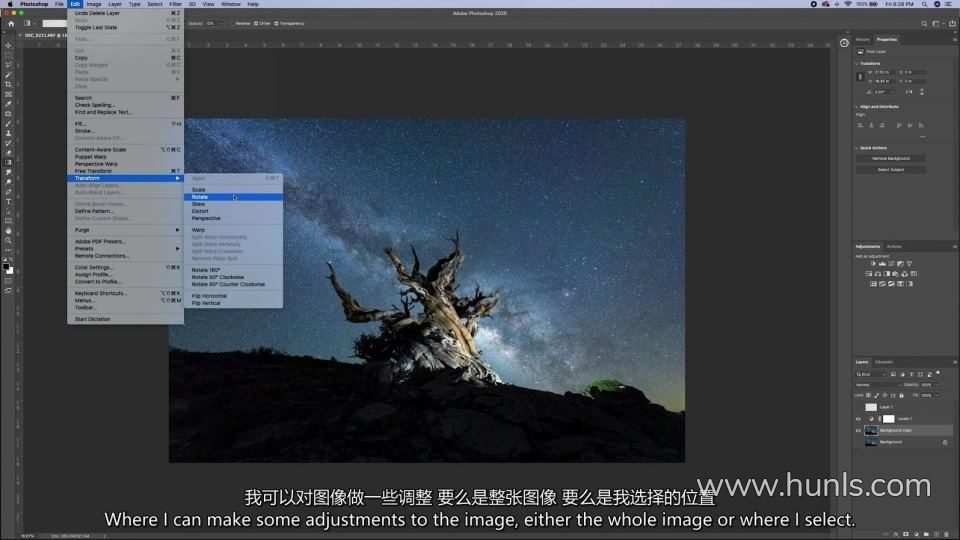This screenshot has height=540, width=960.
Task: Select the Lasso tool
Action: click(9, 65)
